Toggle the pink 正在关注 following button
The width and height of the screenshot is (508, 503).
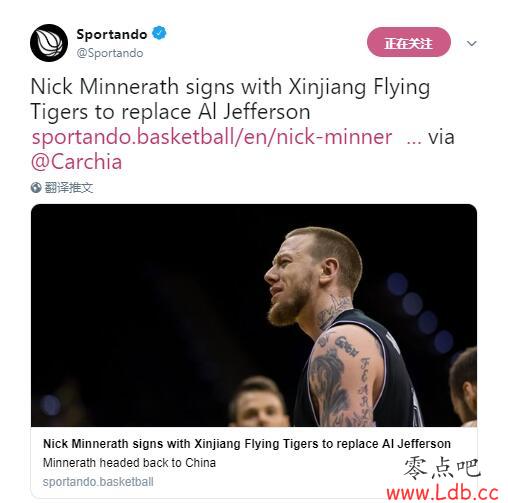coord(409,42)
